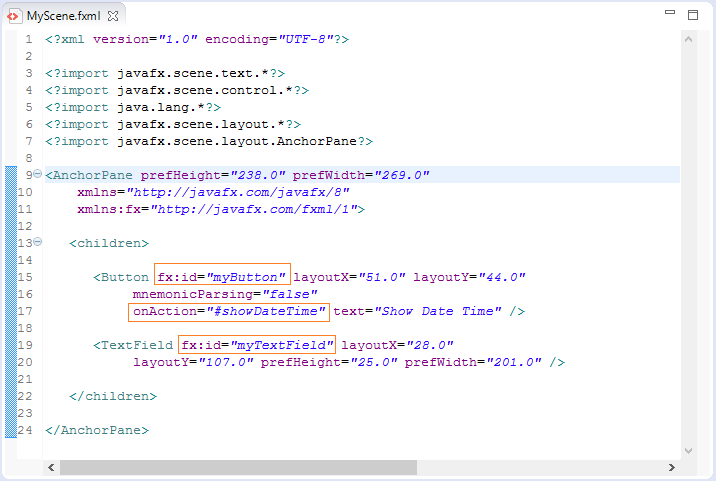Click the vertical scrollbar up arrow
The image size is (716, 481).
(x=689, y=39)
